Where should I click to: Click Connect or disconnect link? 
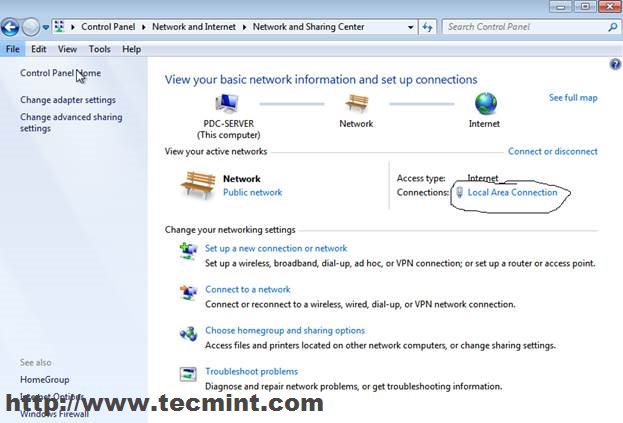553,151
